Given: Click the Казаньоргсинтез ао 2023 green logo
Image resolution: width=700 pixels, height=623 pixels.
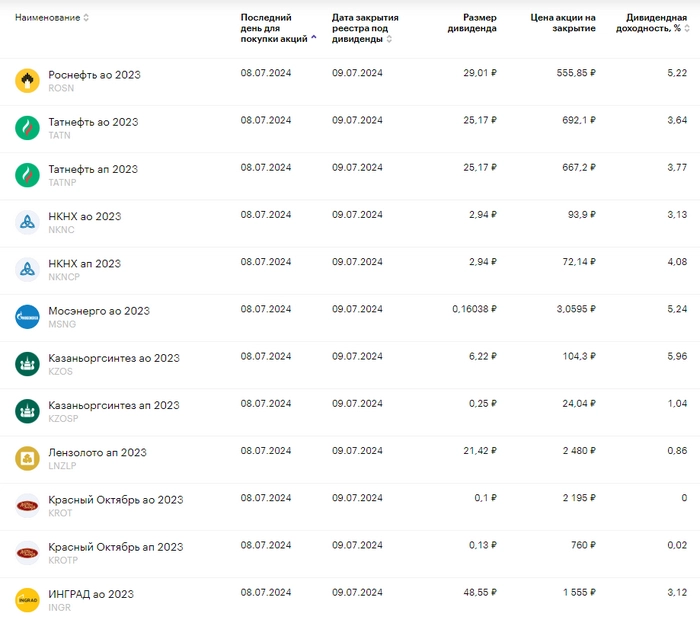Looking at the screenshot, I should tap(27, 363).
